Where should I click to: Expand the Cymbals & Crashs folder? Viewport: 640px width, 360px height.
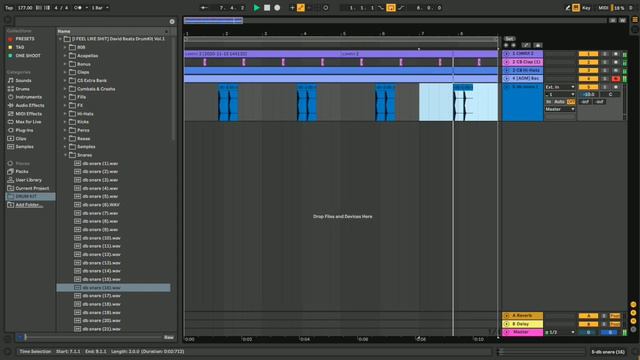[x=64, y=89]
